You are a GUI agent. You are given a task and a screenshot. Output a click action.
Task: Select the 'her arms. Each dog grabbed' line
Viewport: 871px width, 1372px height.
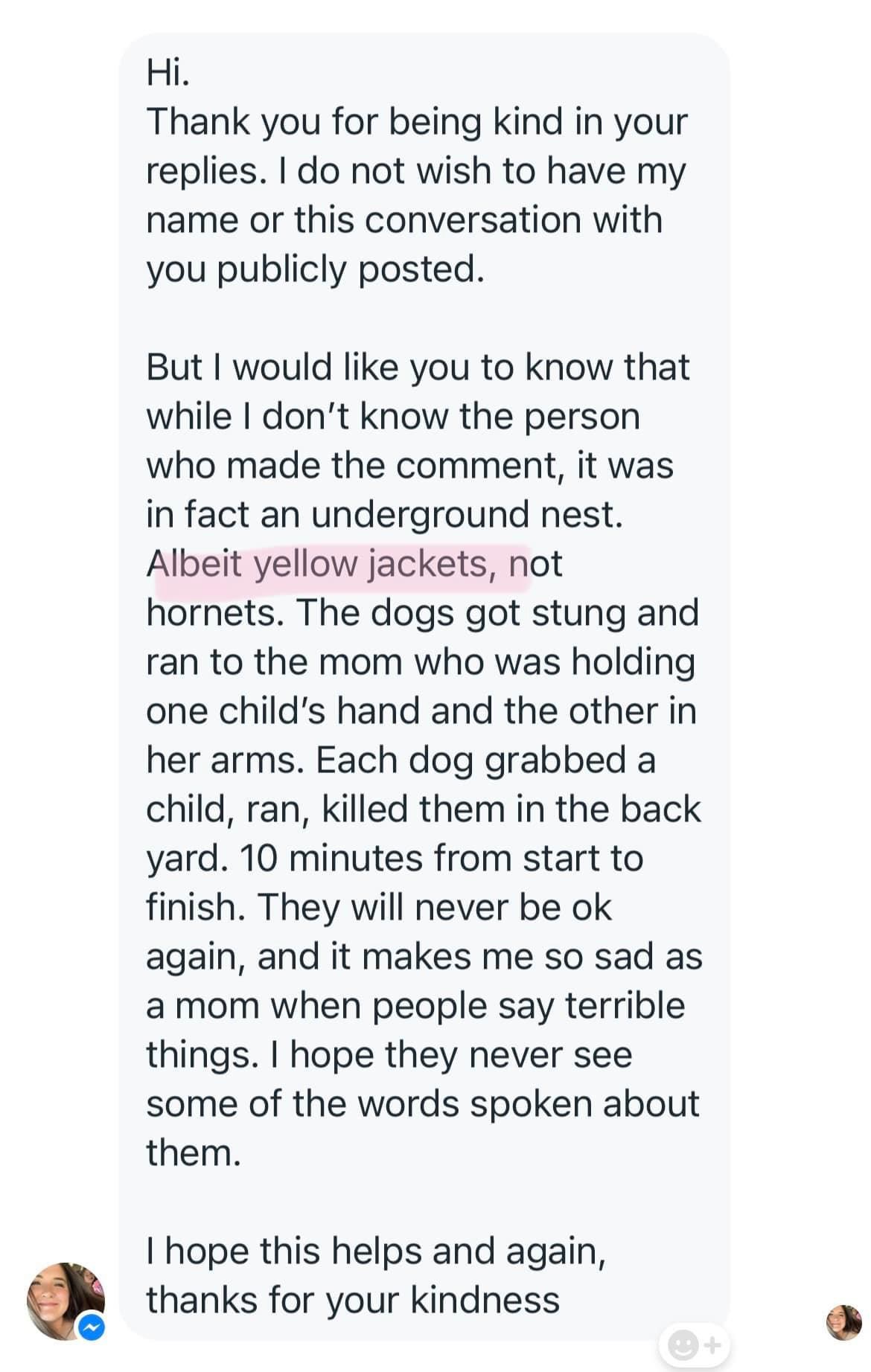coord(401,760)
